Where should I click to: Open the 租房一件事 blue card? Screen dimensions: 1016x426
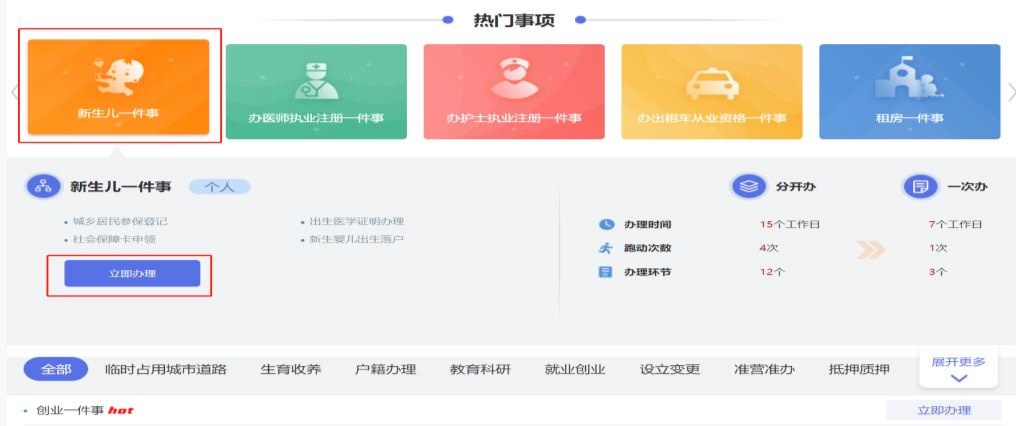(908, 90)
